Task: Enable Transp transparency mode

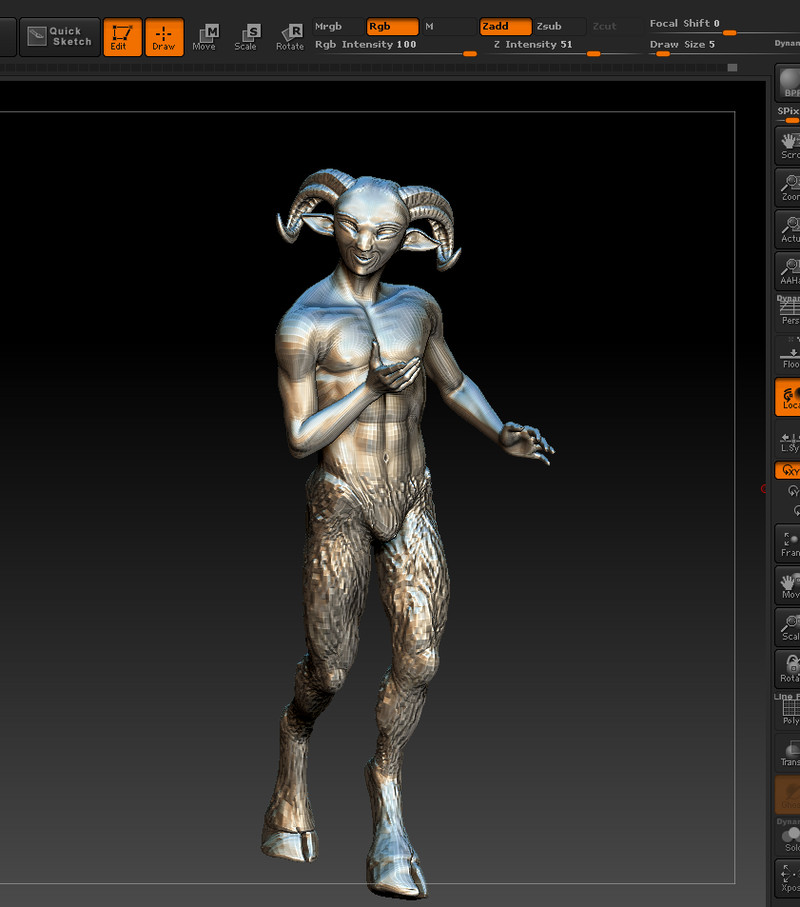Action: (x=788, y=753)
